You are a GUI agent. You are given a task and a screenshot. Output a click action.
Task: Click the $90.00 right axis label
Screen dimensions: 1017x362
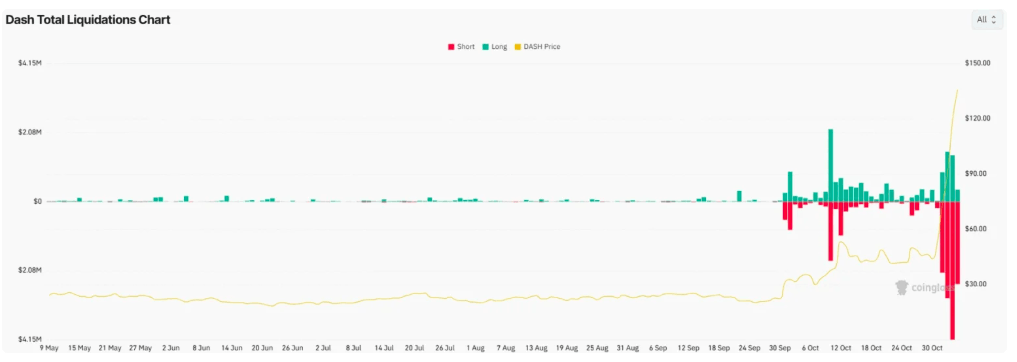pyautogui.click(x=976, y=173)
